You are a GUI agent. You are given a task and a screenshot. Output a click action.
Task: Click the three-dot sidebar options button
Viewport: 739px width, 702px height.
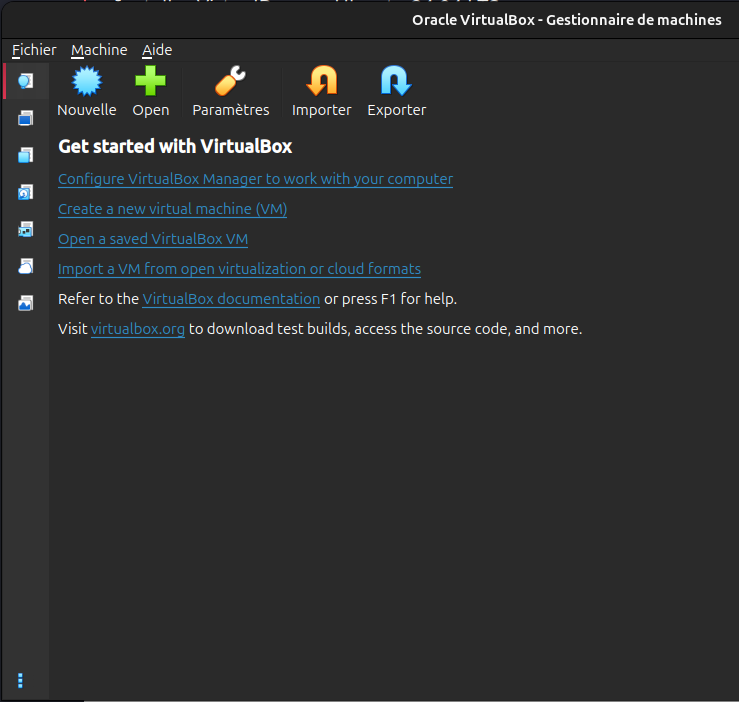tap(20, 681)
